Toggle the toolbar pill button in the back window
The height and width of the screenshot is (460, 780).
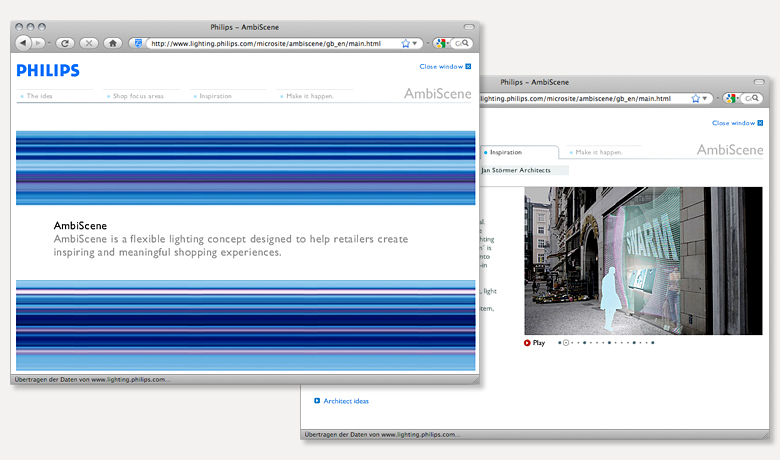(759, 82)
